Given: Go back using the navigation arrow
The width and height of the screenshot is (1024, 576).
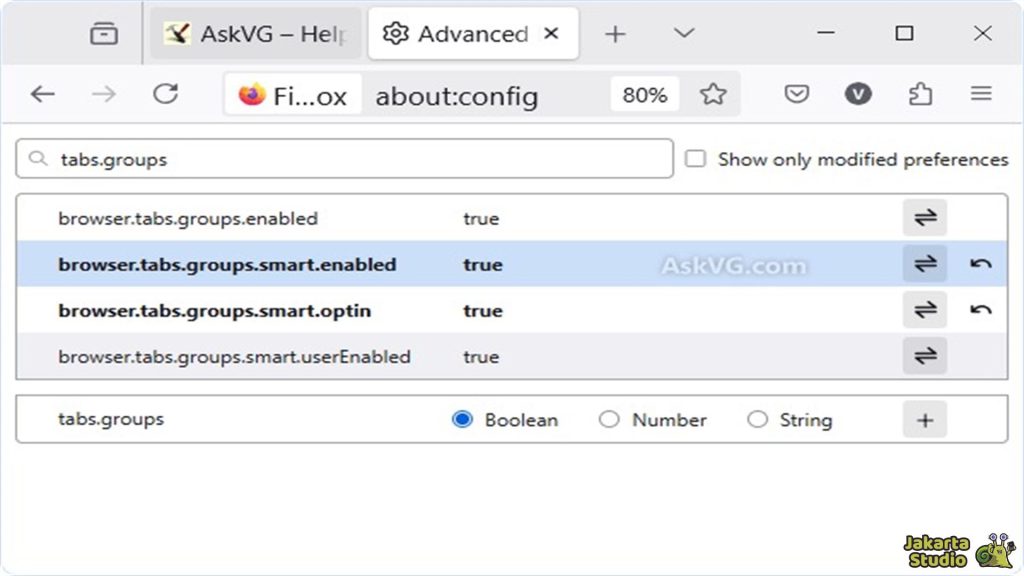Looking at the screenshot, I should pyautogui.click(x=42, y=93).
